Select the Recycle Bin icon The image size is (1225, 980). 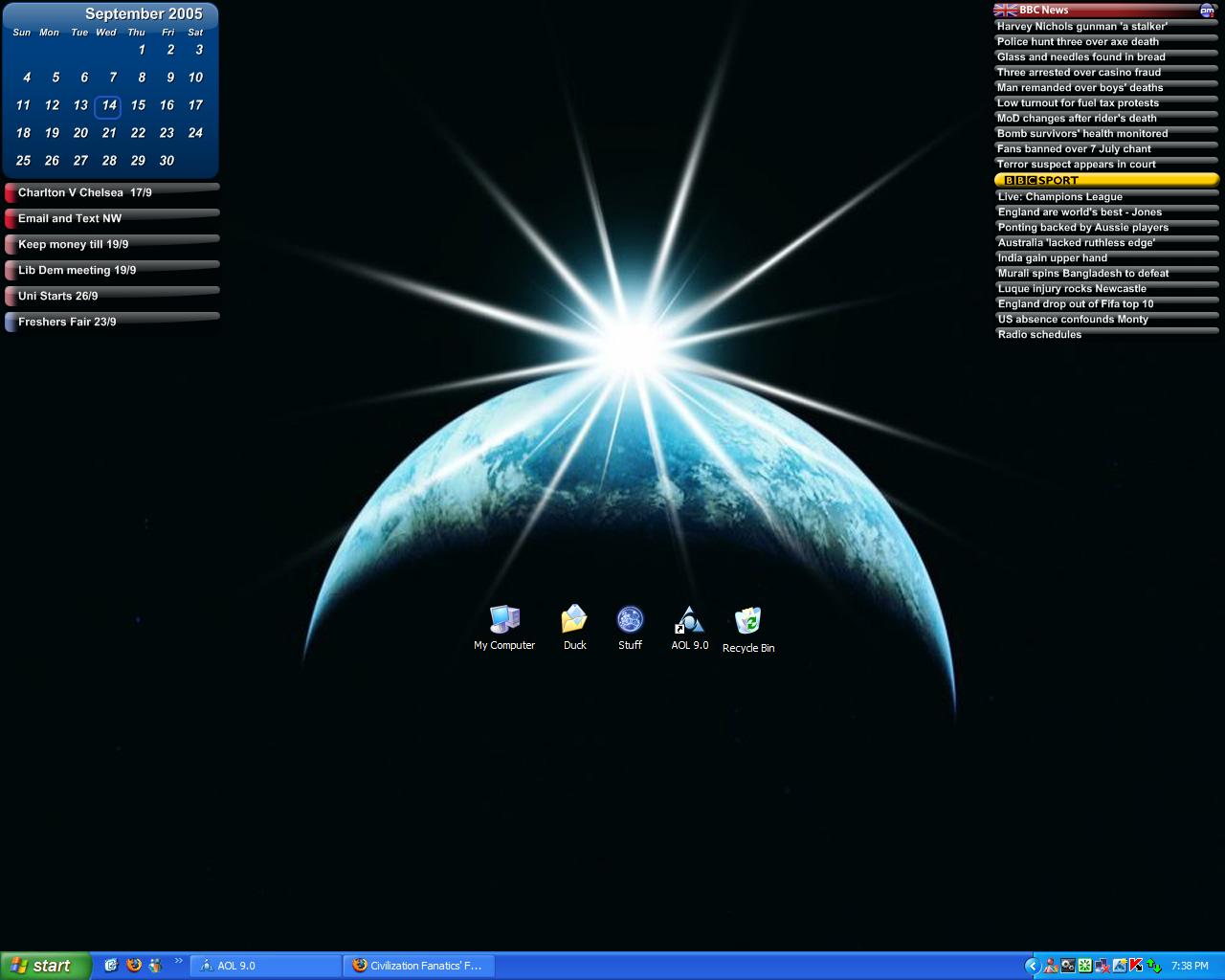(748, 630)
